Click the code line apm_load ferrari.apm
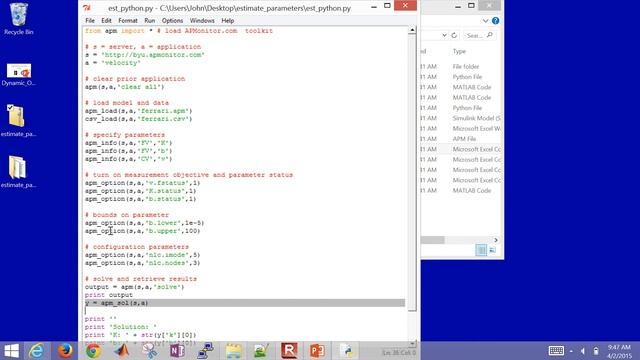Screen dimensions: 640x360 [x=138, y=111]
